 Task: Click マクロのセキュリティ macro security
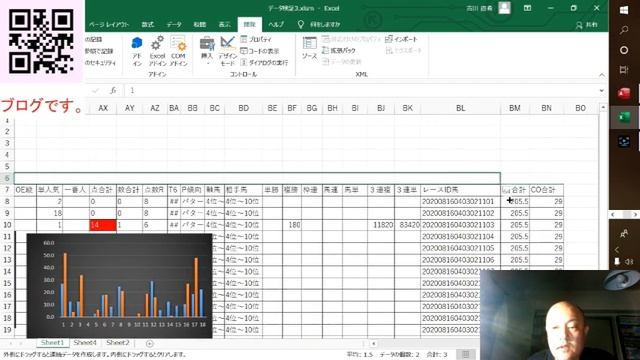point(100,63)
